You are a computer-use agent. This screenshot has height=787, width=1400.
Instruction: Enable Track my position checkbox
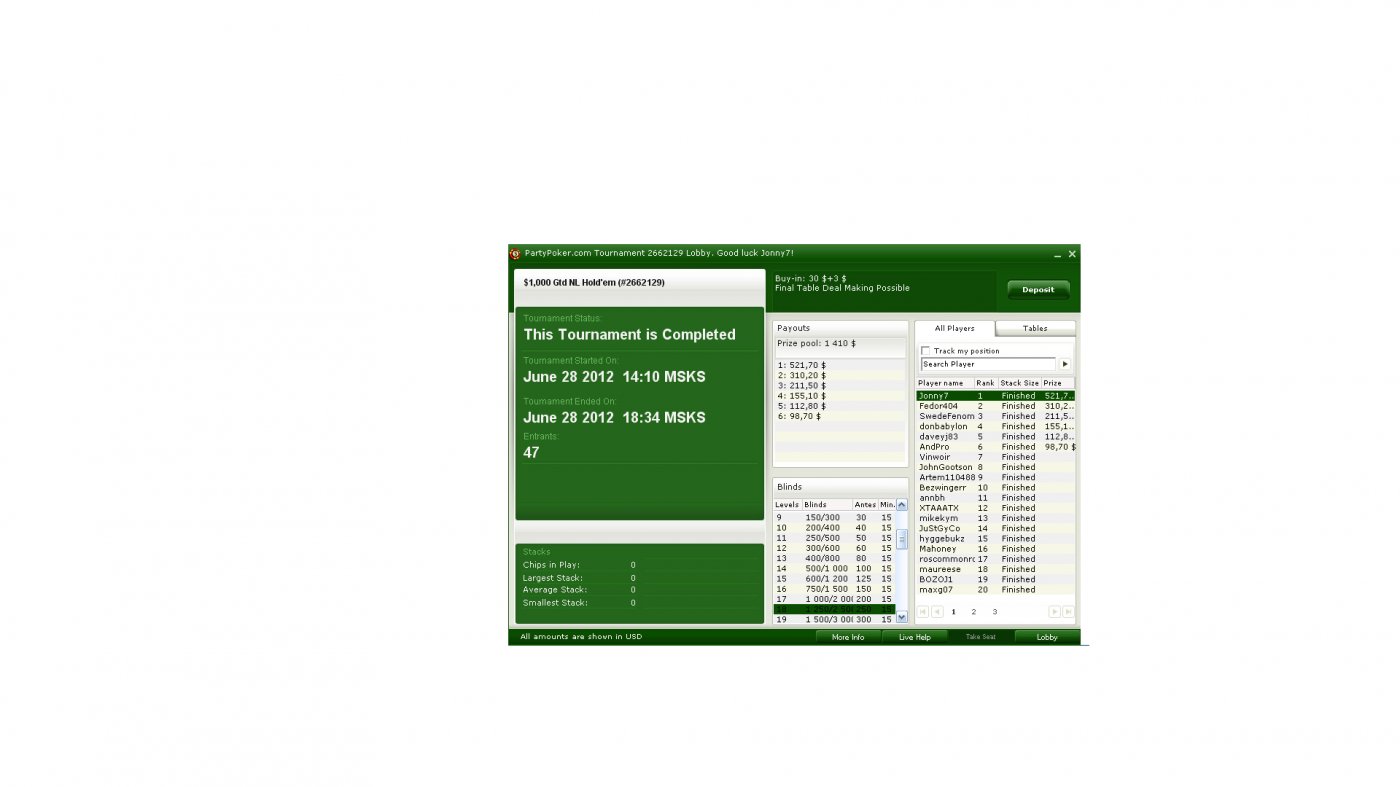[926, 351]
